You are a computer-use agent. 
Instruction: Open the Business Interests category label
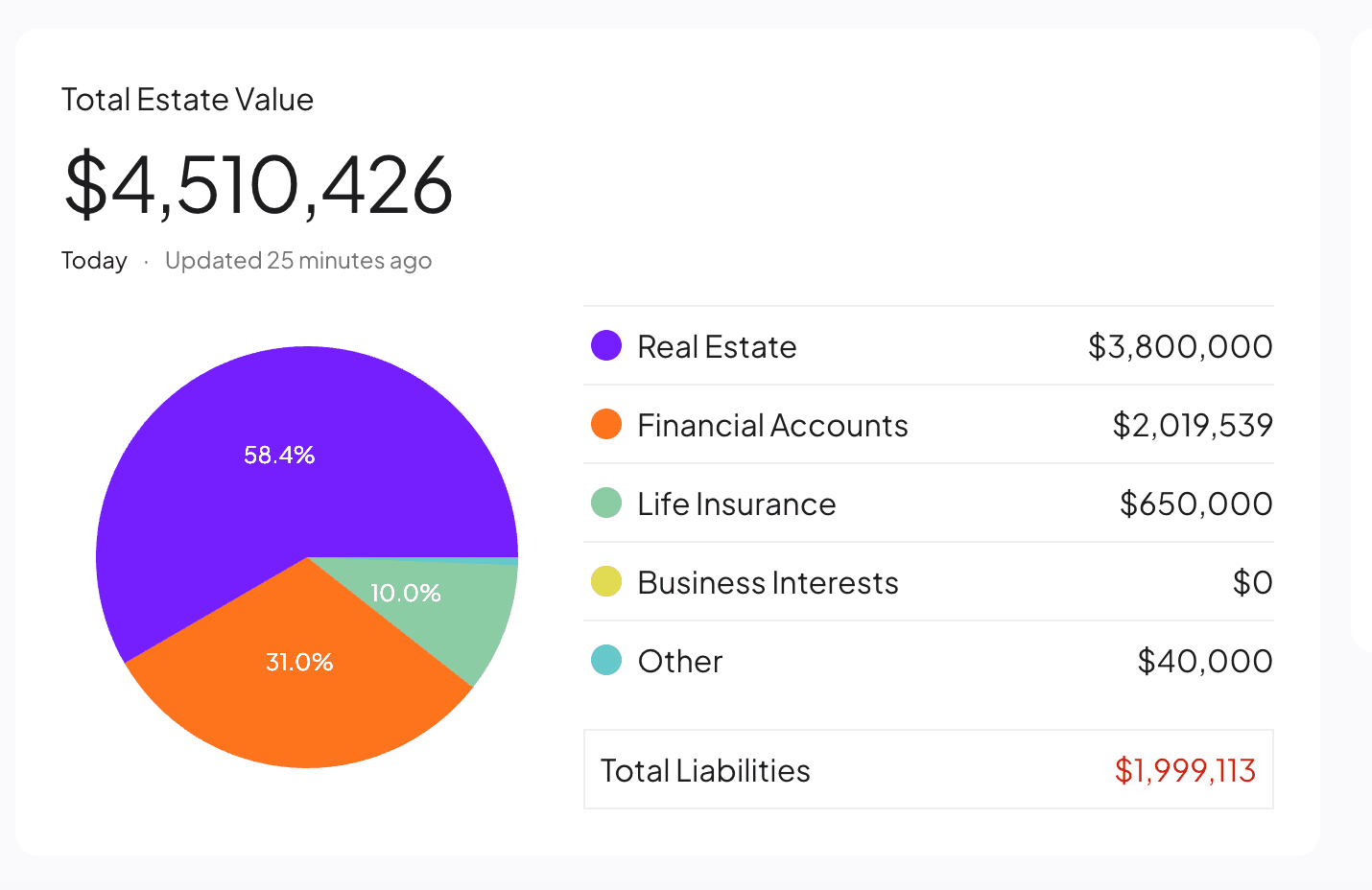click(x=768, y=582)
